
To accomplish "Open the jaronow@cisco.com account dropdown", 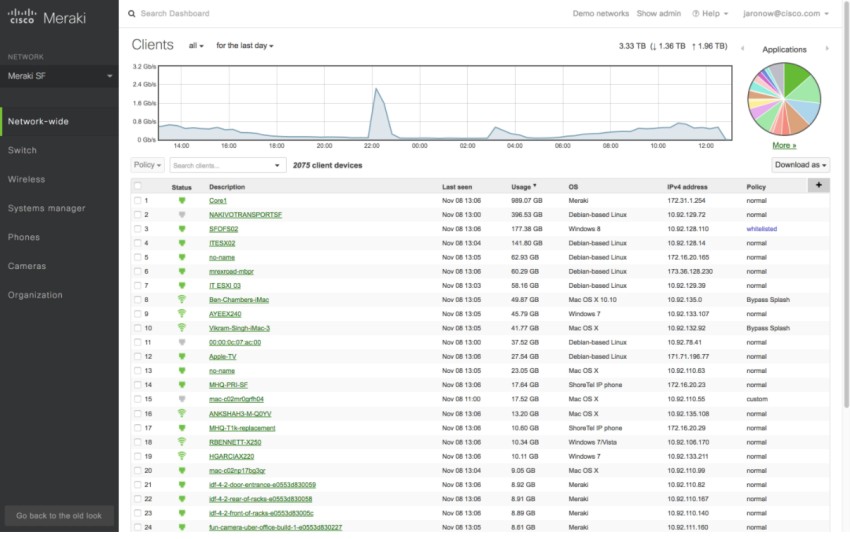I will point(785,14).
